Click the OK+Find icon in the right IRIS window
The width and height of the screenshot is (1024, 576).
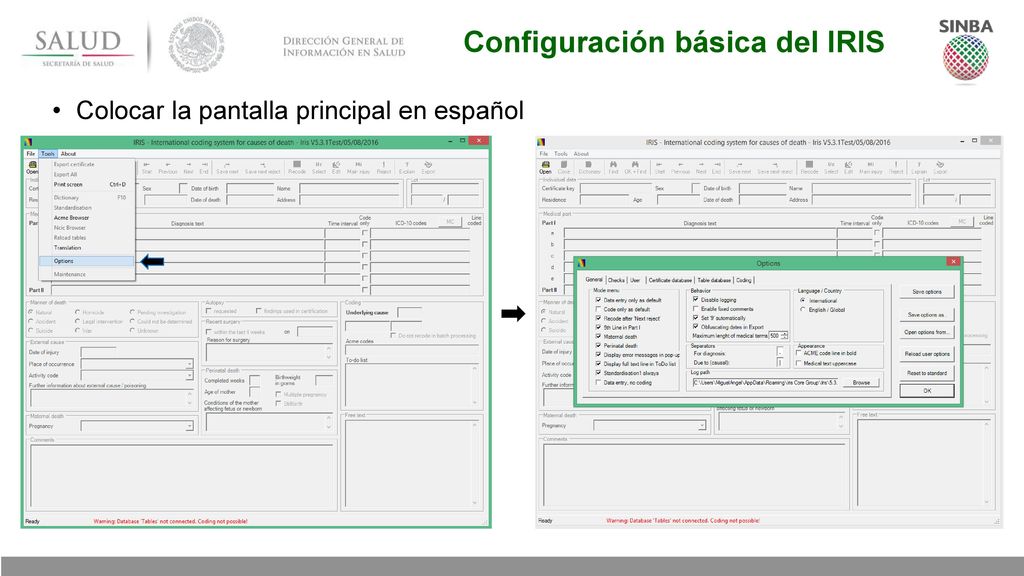pyautogui.click(x=635, y=167)
